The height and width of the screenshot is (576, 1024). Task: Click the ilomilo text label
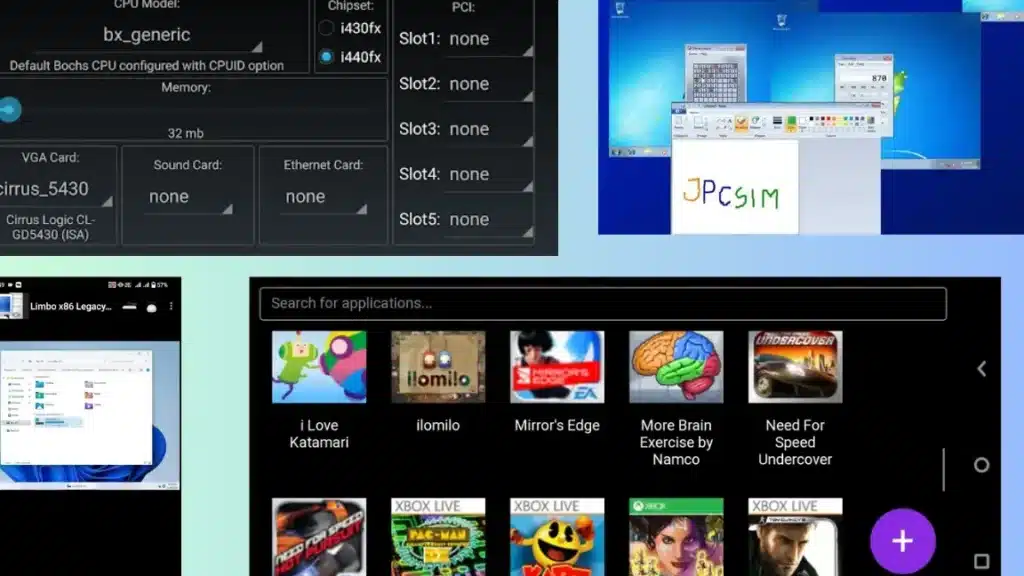438,426
